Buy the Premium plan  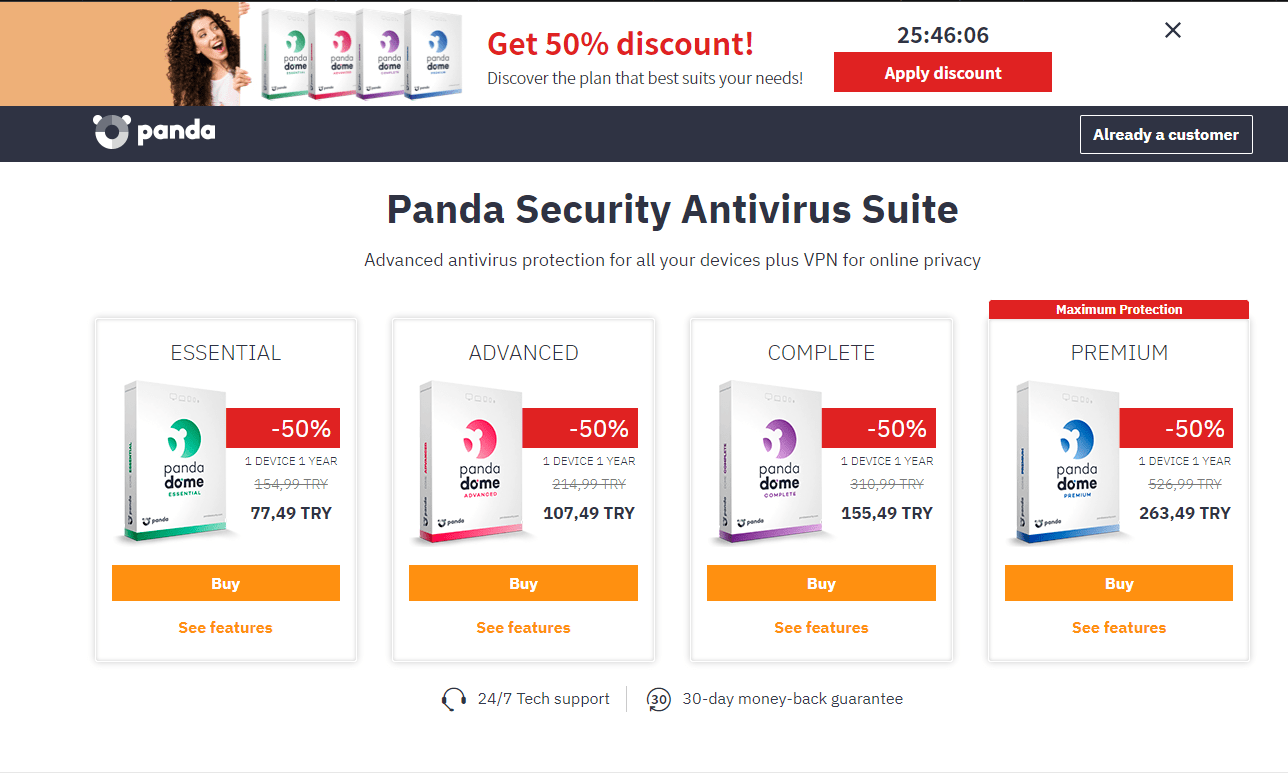[x=1119, y=583]
